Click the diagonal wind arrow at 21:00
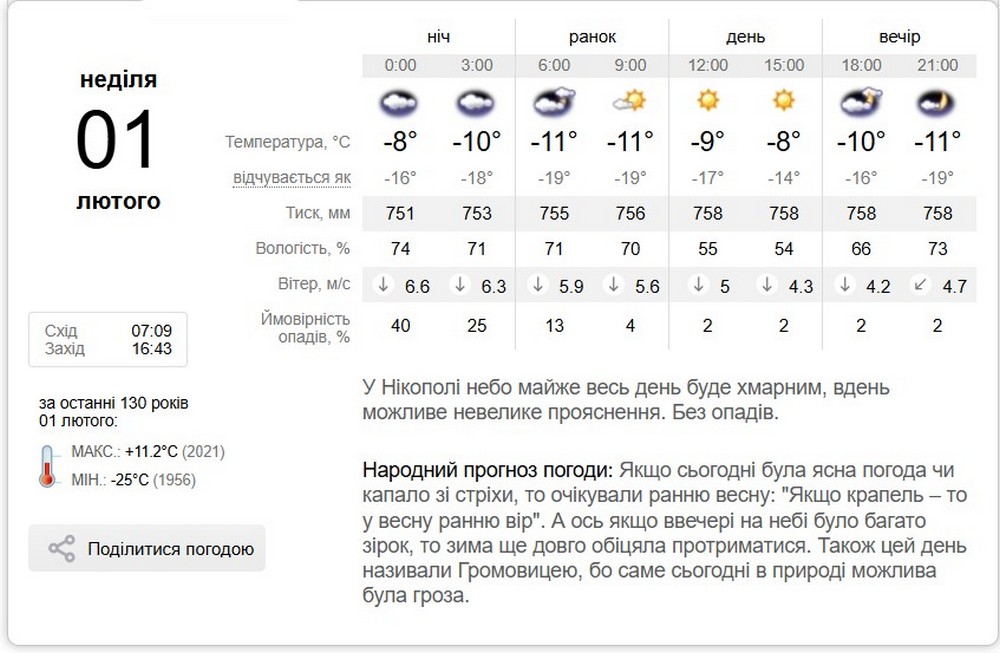The height and width of the screenshot is (653, 1000). click(x=921, y=285)
